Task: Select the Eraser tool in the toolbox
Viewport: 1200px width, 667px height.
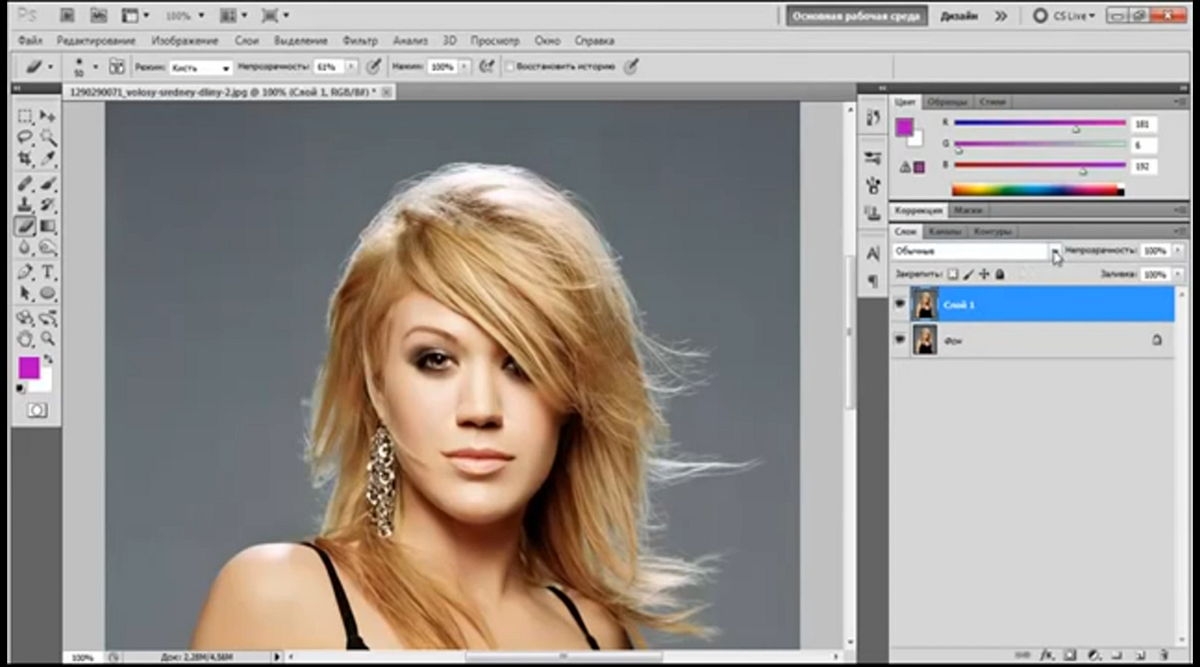Action: click(x=26, y=226)
